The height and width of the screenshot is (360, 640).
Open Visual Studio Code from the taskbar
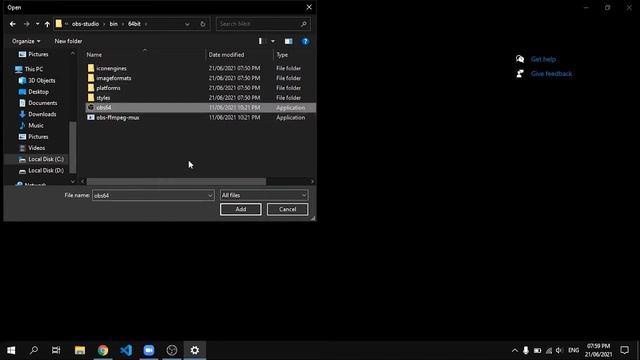126,350
